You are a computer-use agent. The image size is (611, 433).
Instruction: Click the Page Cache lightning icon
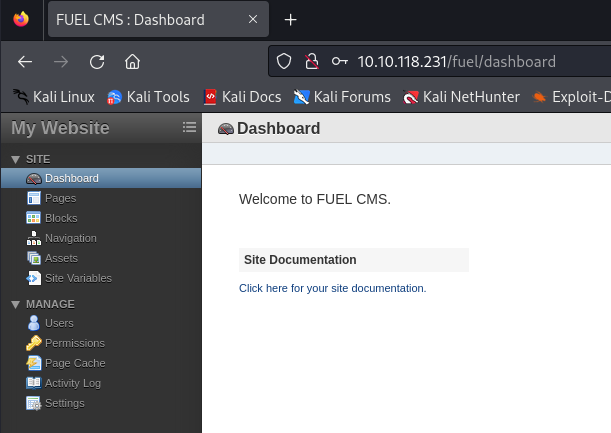pyautogui.click(x=34, y=363)
